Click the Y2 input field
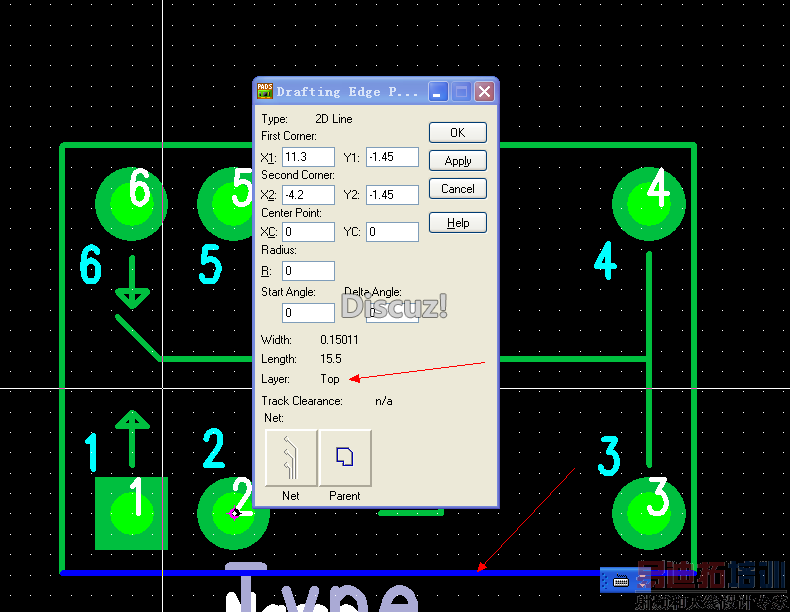This screenshot has width=790, height=612. [x=392, y=194]
